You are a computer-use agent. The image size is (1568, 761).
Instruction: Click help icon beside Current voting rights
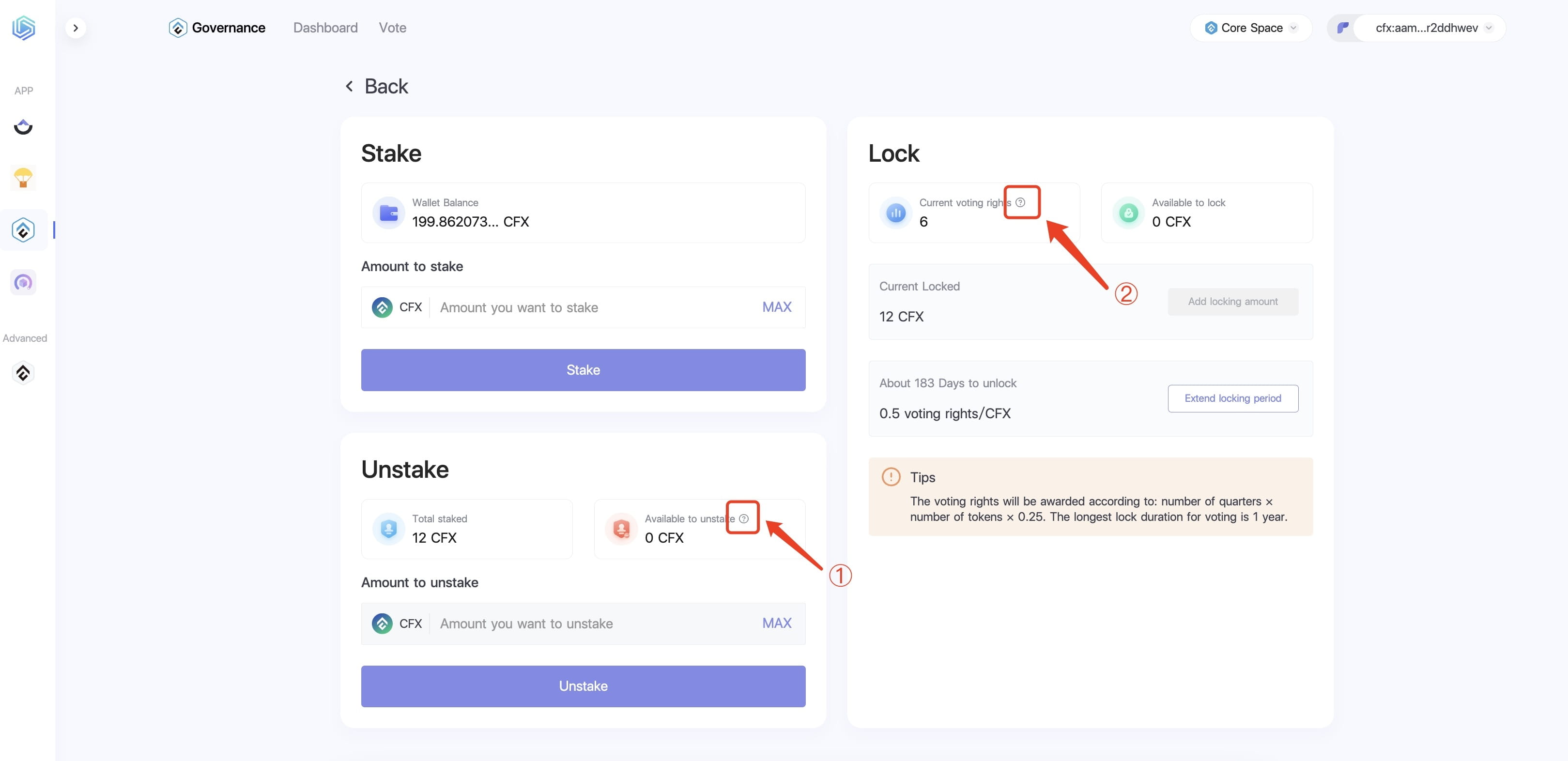pyautogui.click(x=1021, y=202)
